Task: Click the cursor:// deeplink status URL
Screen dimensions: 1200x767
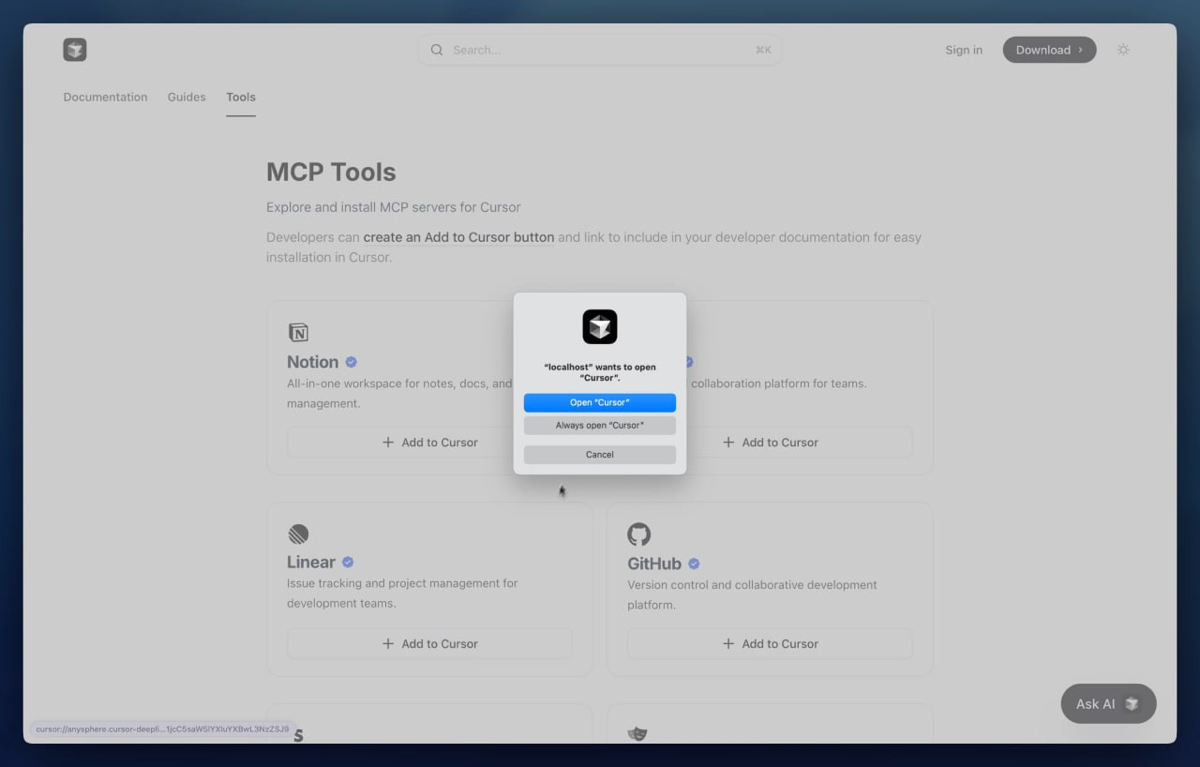Action: pyautogui.click(x=162, y=729)
